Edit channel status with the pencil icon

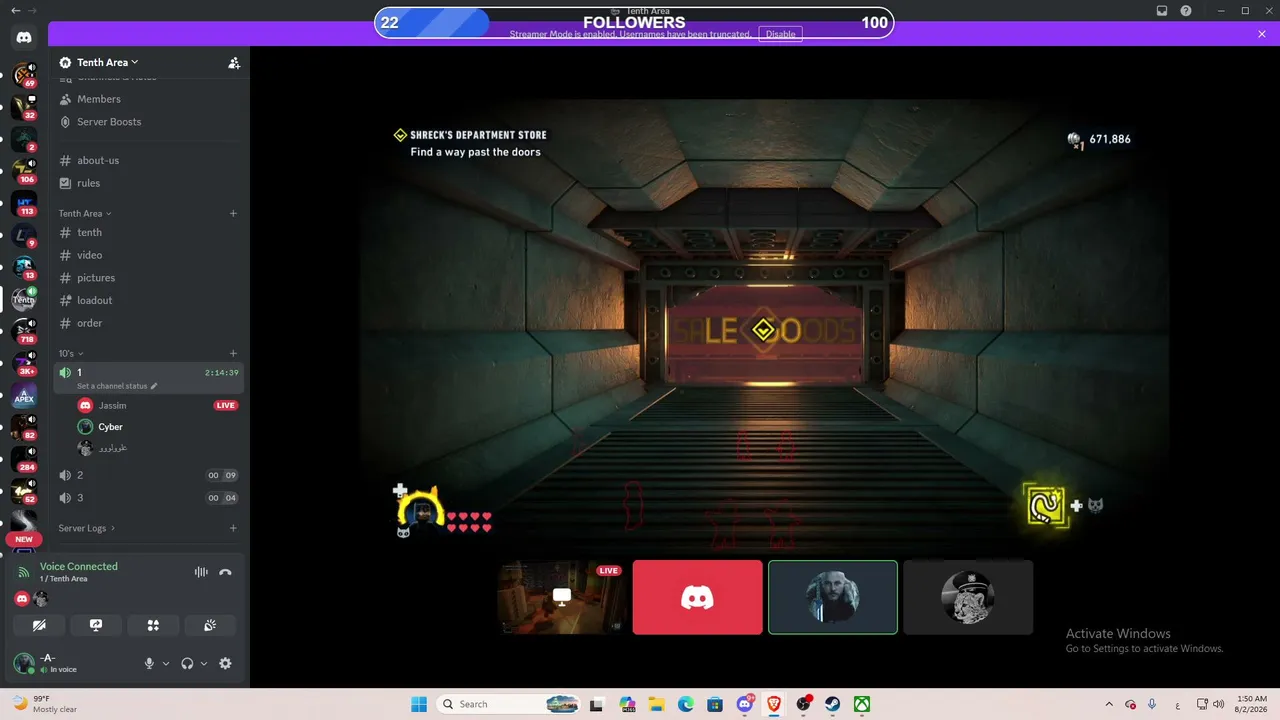[x=154, y=386]
